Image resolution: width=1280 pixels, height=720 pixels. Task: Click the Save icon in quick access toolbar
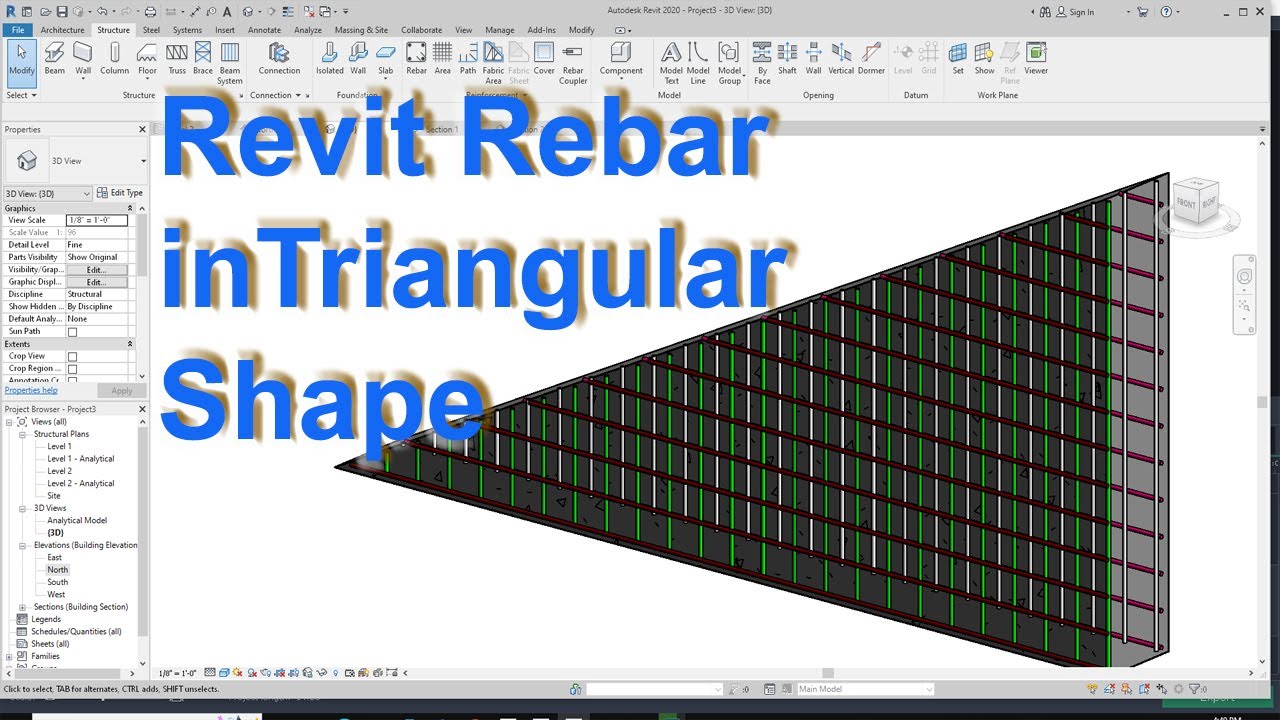62,12
